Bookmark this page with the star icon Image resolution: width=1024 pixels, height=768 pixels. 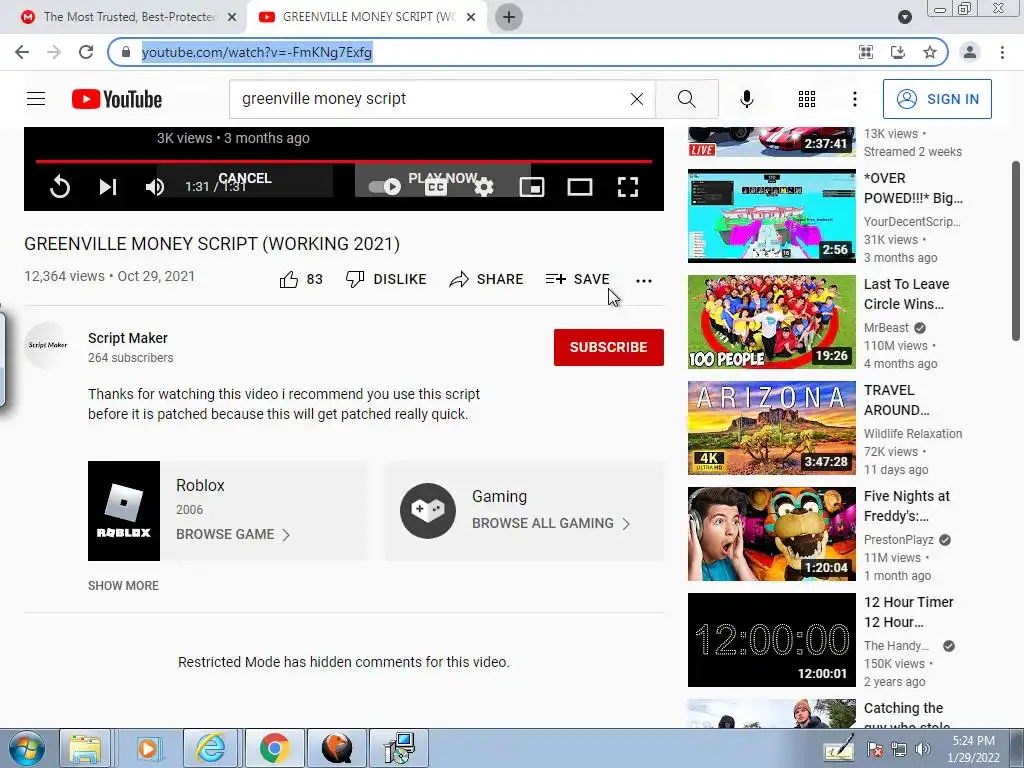click(930, 52)
